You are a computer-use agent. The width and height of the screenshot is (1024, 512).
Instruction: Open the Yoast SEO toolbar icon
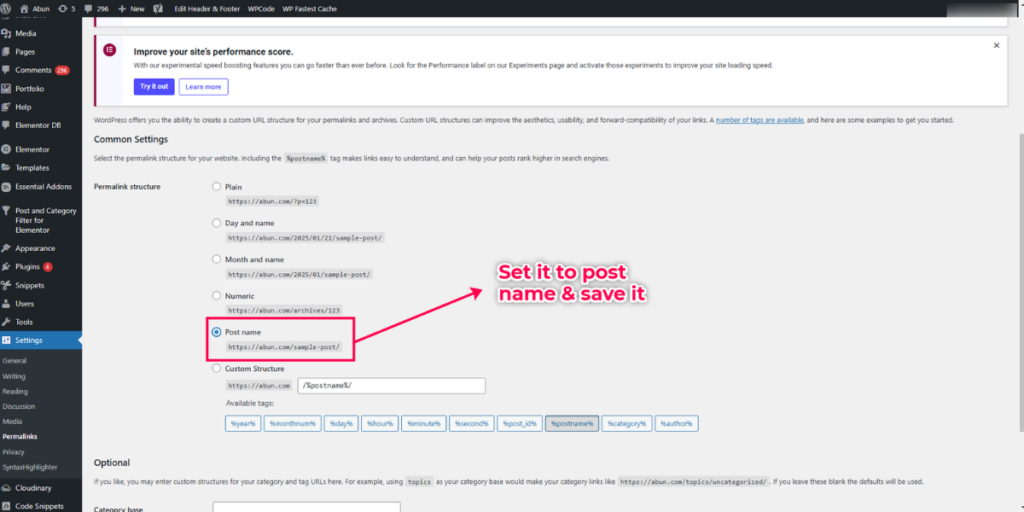click(158, 9)
